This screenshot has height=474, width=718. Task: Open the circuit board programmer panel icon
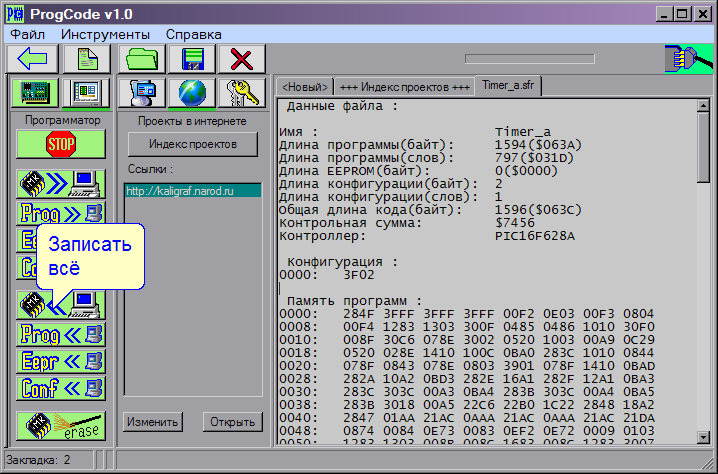(x=35, y=93)
